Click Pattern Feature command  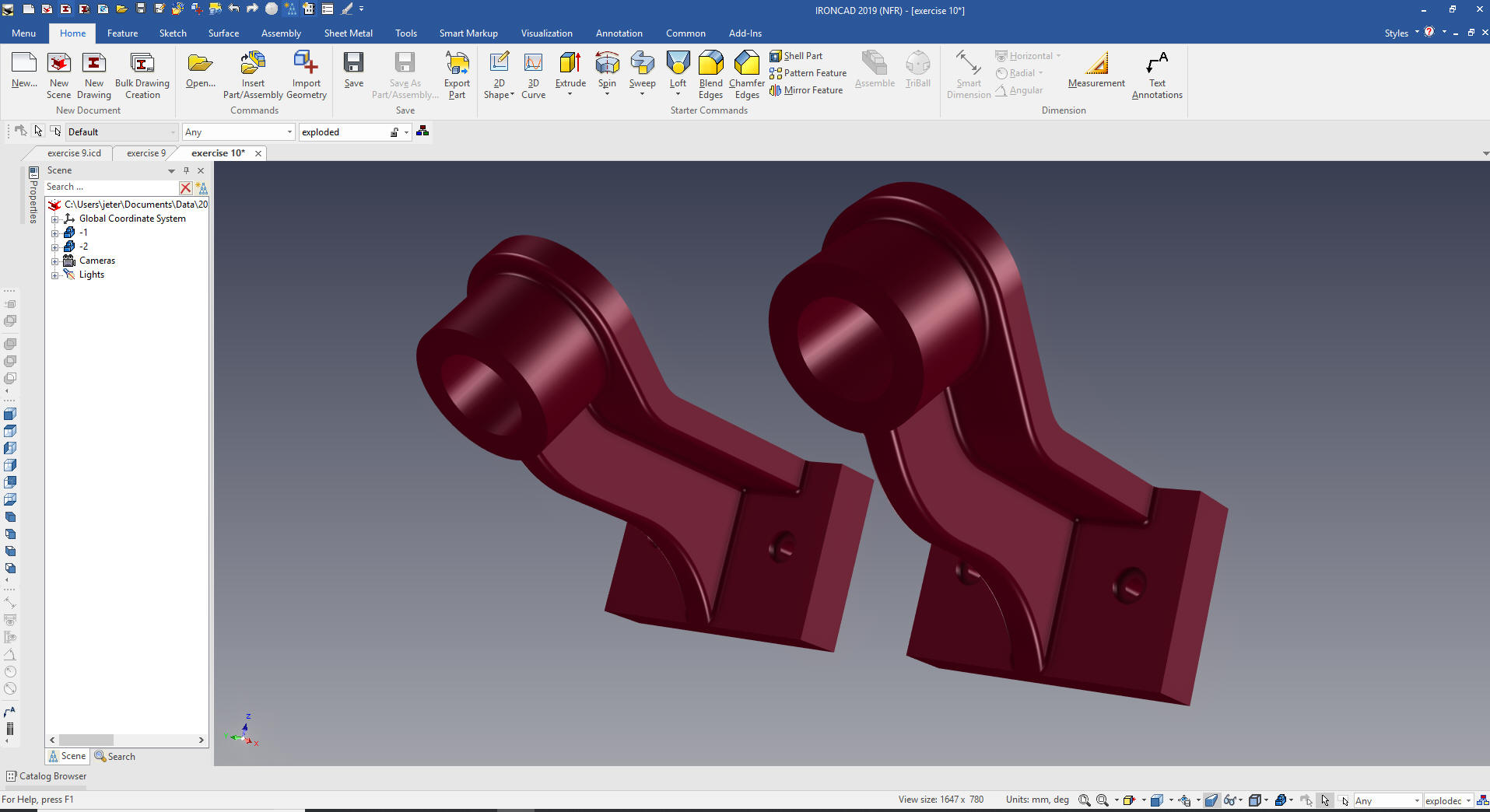[808, 73]
